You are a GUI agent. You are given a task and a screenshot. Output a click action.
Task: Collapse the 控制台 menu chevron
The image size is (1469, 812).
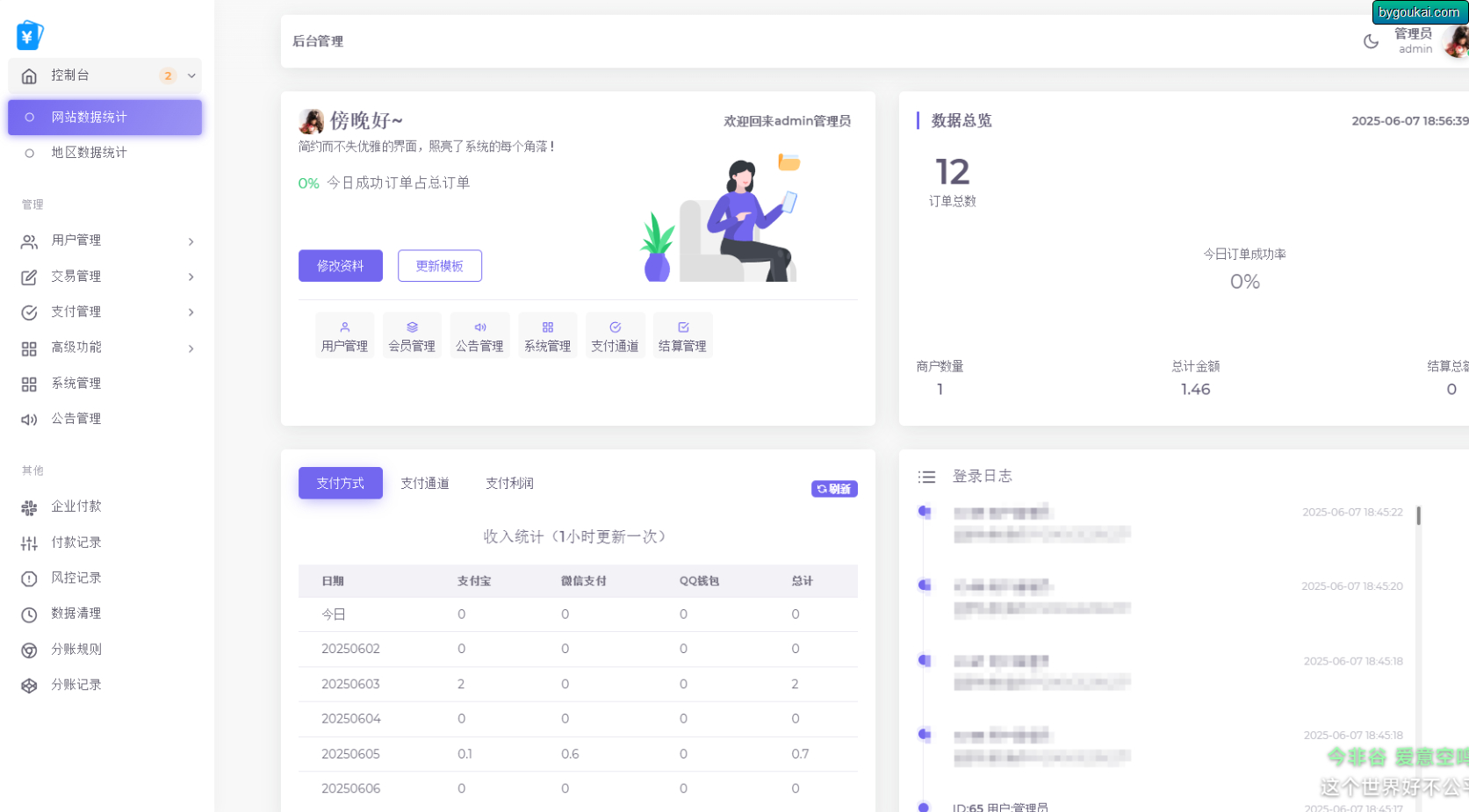pyautogui.click(x=191, y=75)
